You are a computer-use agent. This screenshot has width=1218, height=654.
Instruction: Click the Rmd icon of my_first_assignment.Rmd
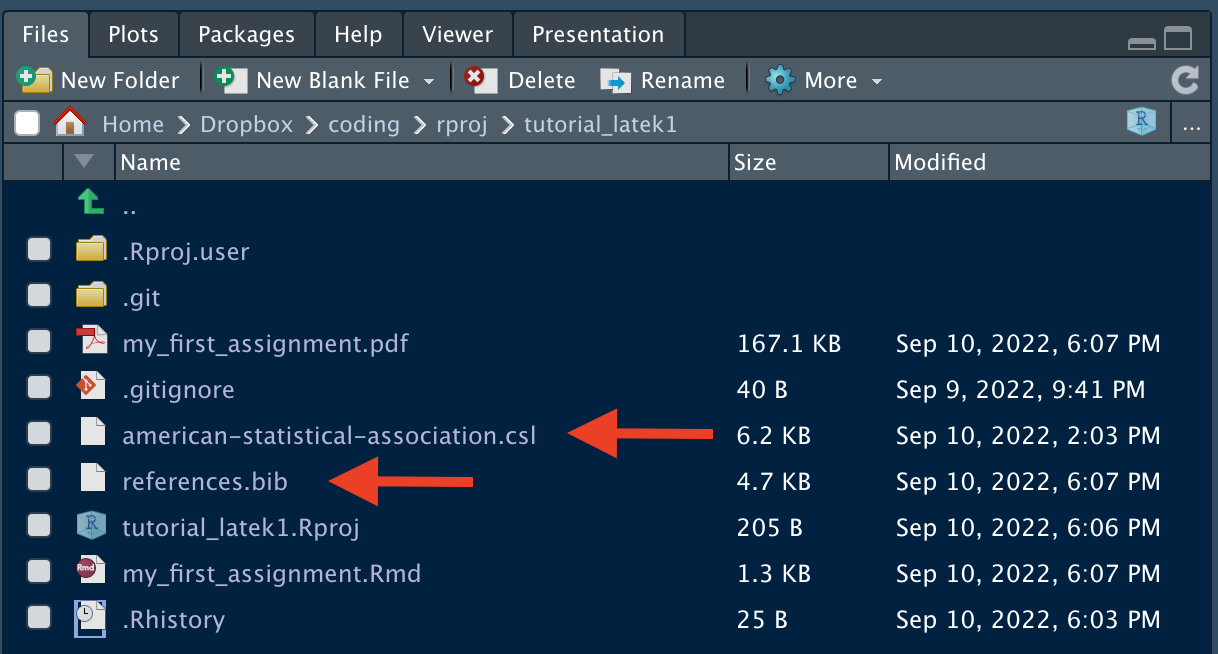(x=91, y=572)
